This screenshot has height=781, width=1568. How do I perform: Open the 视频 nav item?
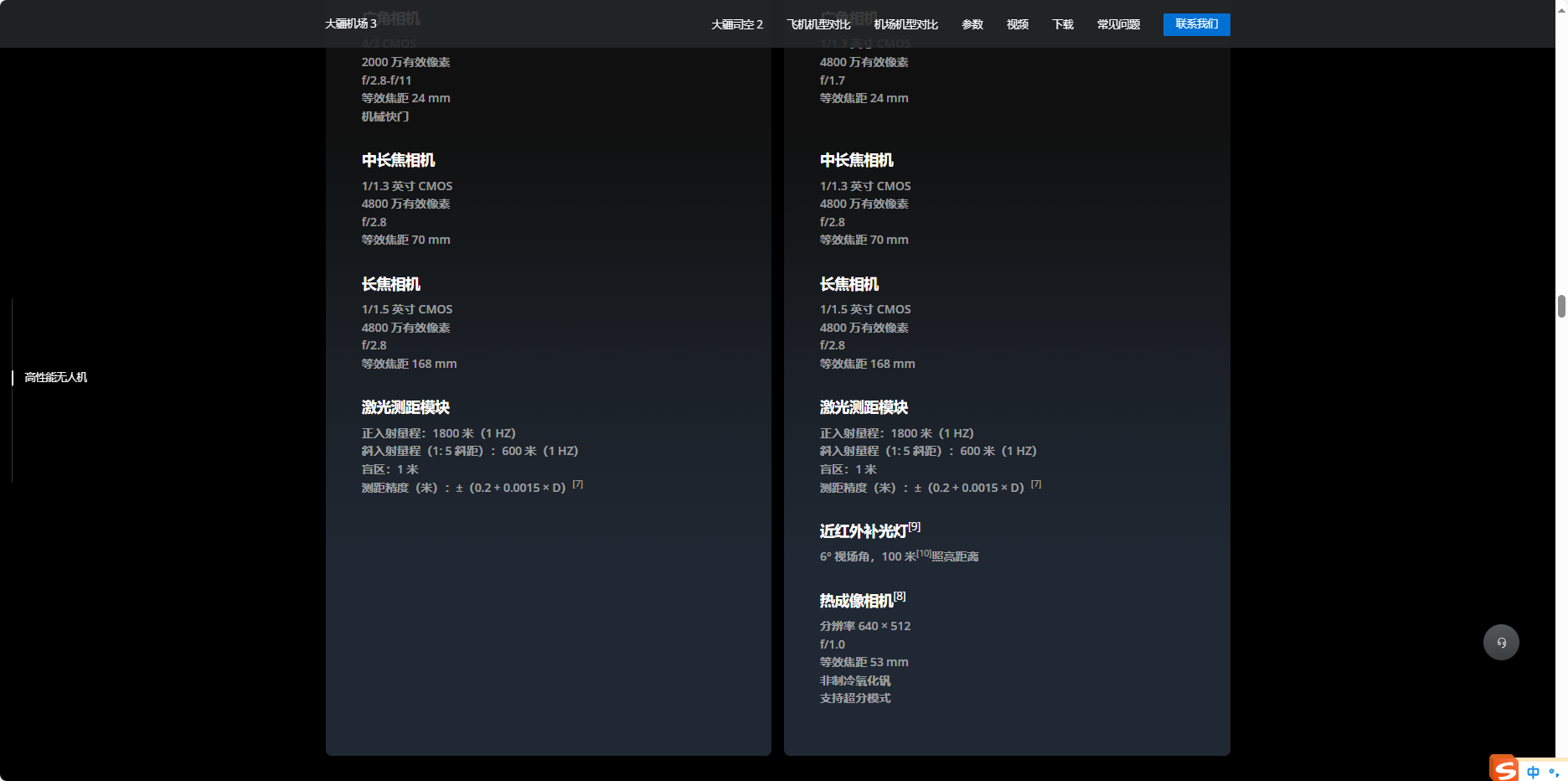click(1018, 24)
